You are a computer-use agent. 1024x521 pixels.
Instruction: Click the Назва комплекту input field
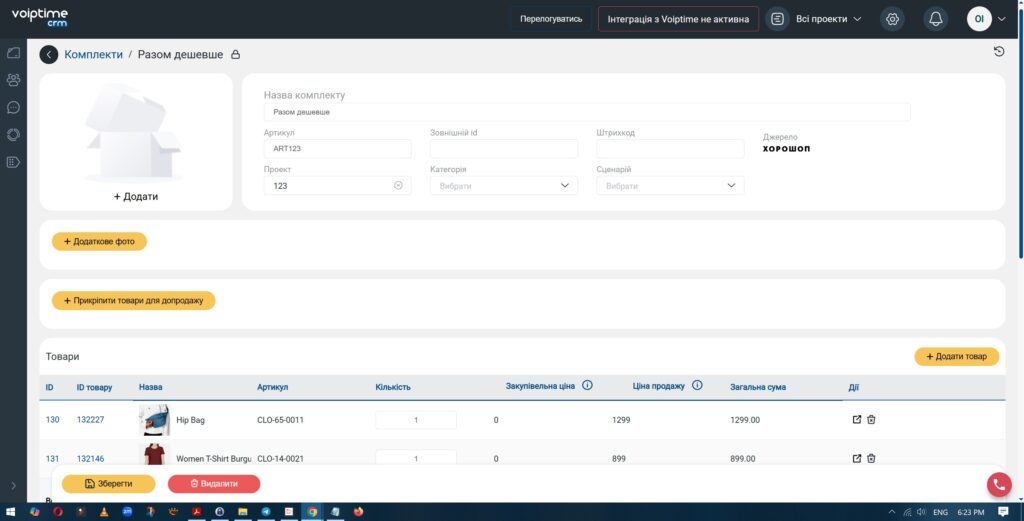[587, 112]
